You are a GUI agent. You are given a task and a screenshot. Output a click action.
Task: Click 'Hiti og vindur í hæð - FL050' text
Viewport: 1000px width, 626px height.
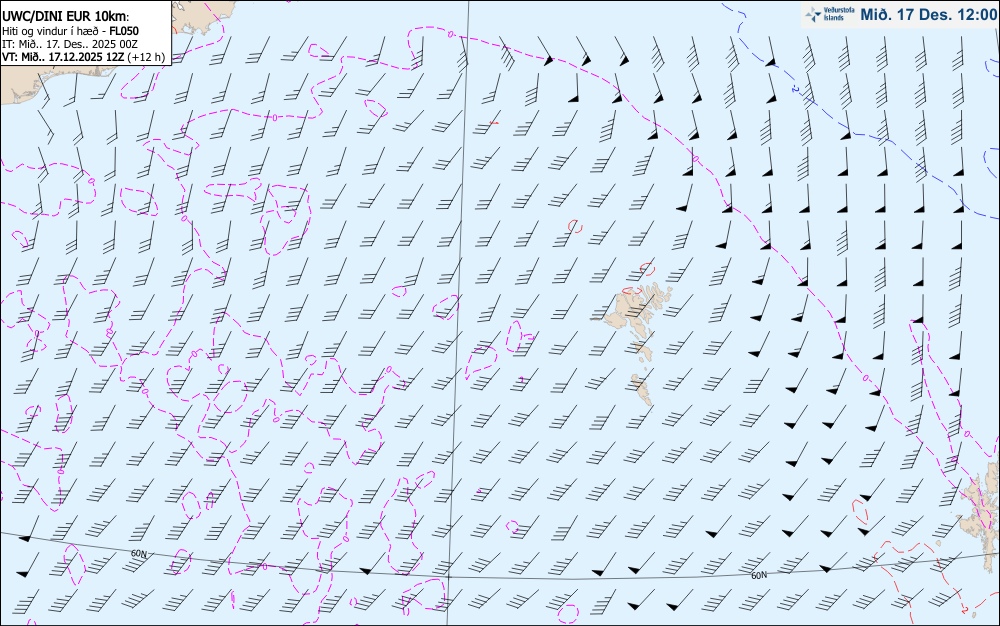pyautogui.click(x=70, y=31)
